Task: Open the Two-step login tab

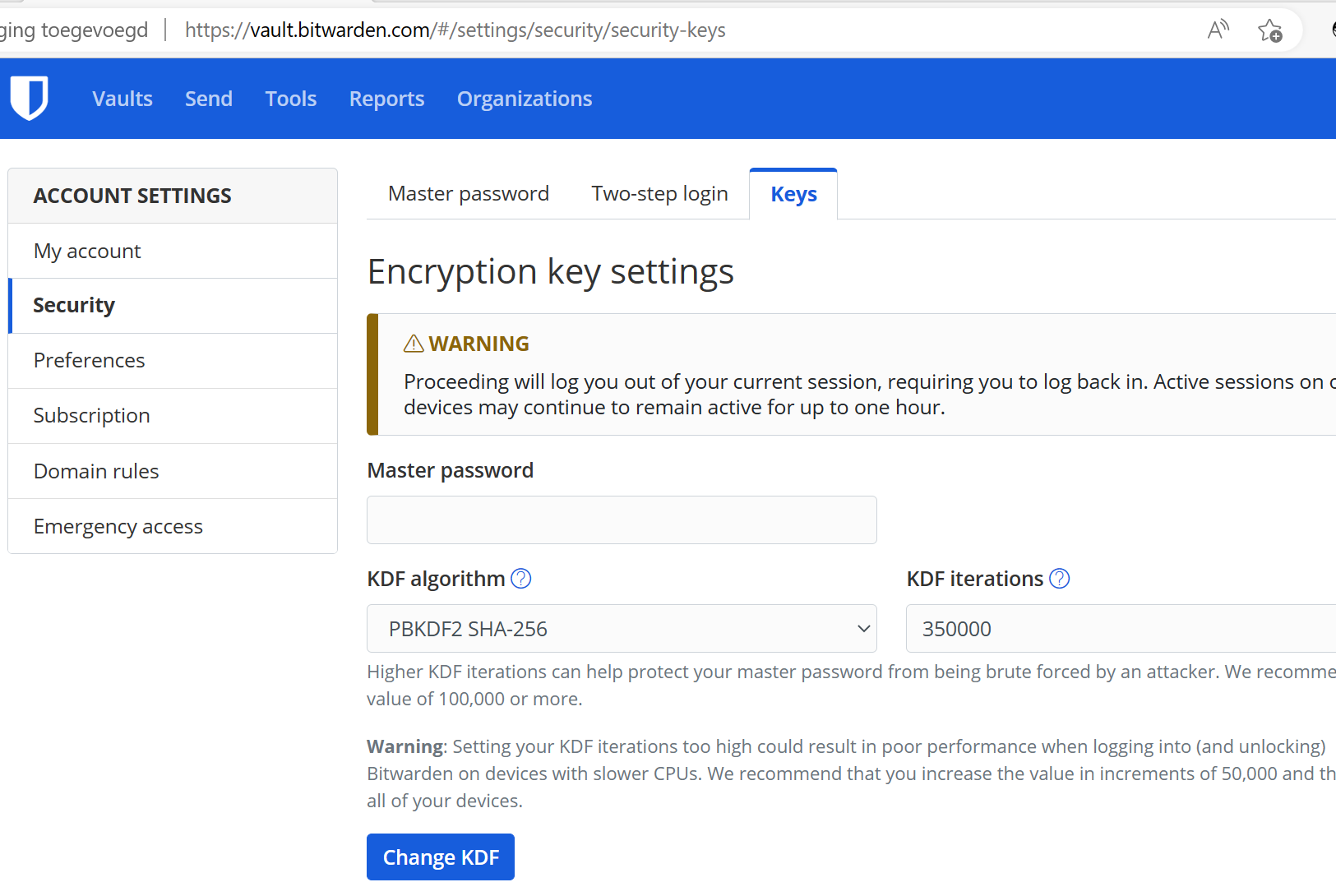Action: click(659, 194)
